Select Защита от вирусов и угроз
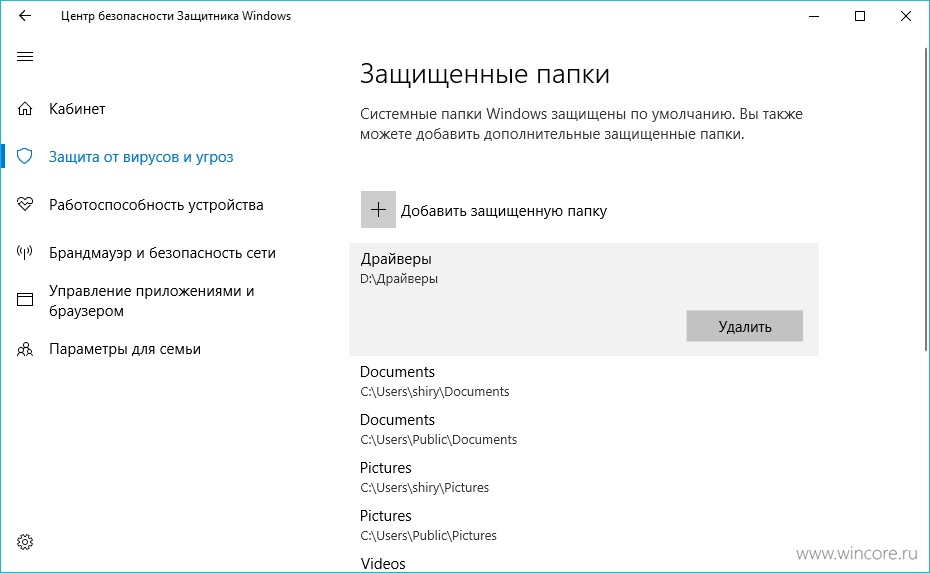The height and width of the screenshot is (573, 930). [x=141, y=157]
